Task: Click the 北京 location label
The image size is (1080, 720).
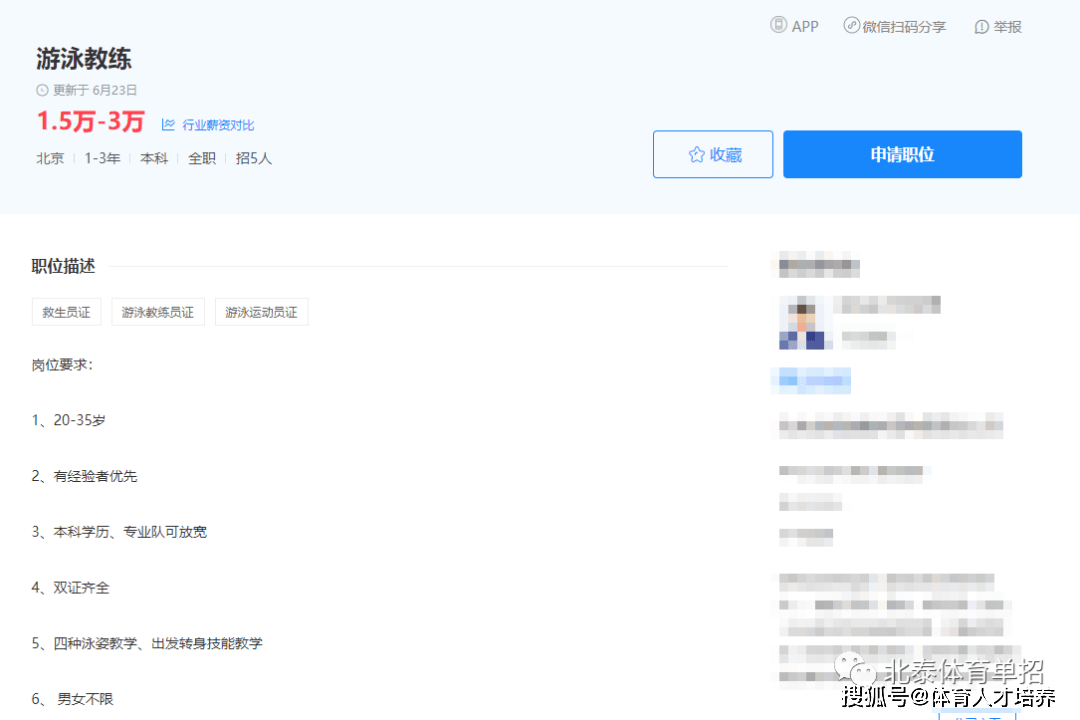Action: (50, 158)
